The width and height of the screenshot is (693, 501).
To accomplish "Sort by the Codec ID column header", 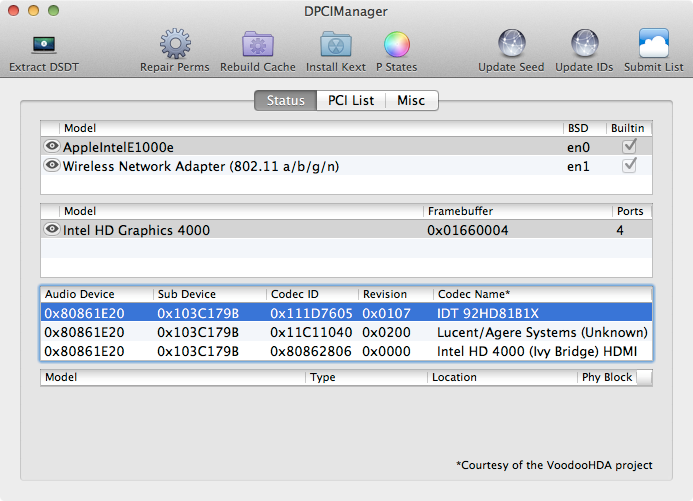I will 312,294.
